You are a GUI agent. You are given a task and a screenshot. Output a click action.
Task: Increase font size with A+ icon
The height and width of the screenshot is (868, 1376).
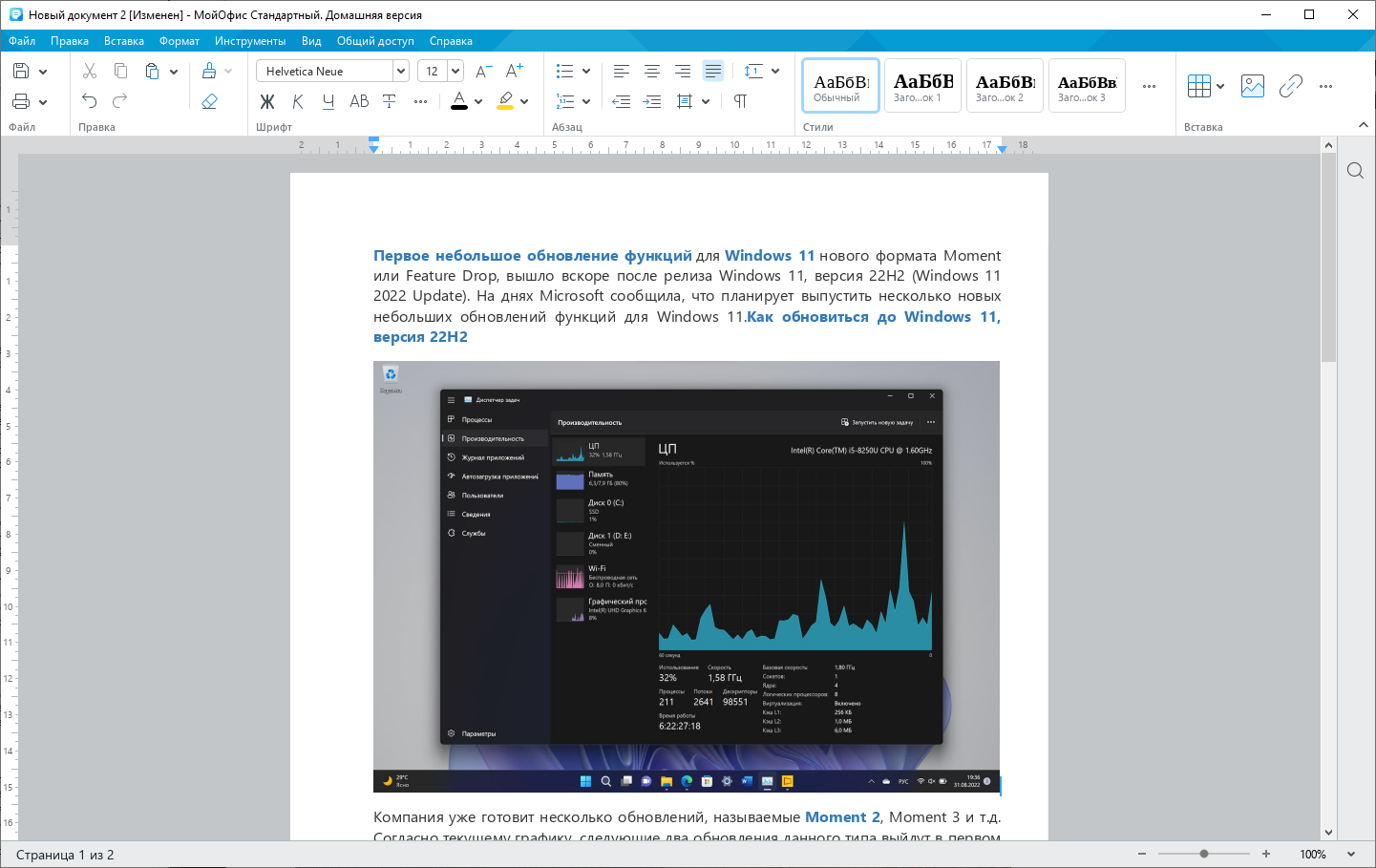click(515, 71)
